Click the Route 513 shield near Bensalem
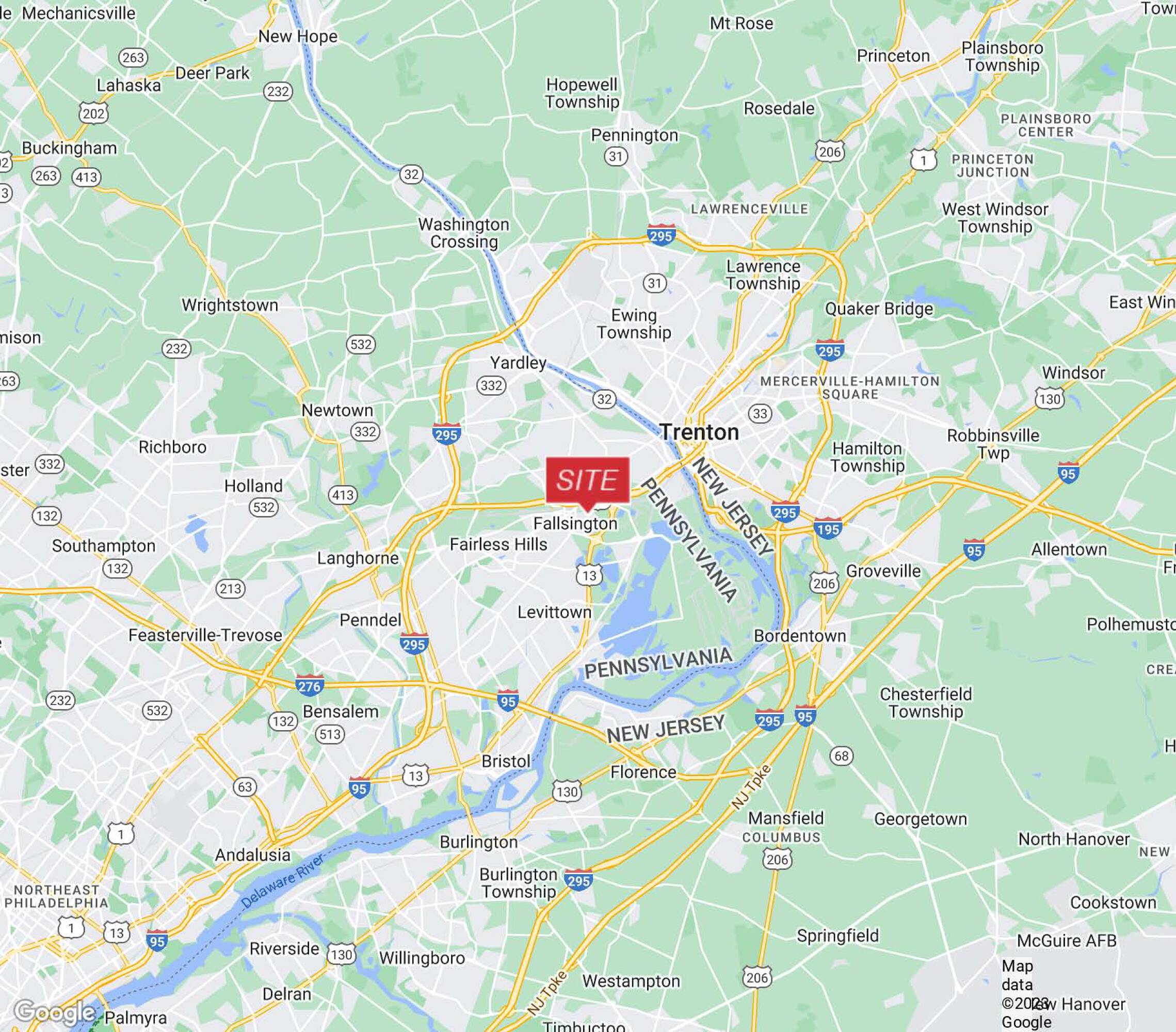The image size is (1176, 1032). (330, 734)
